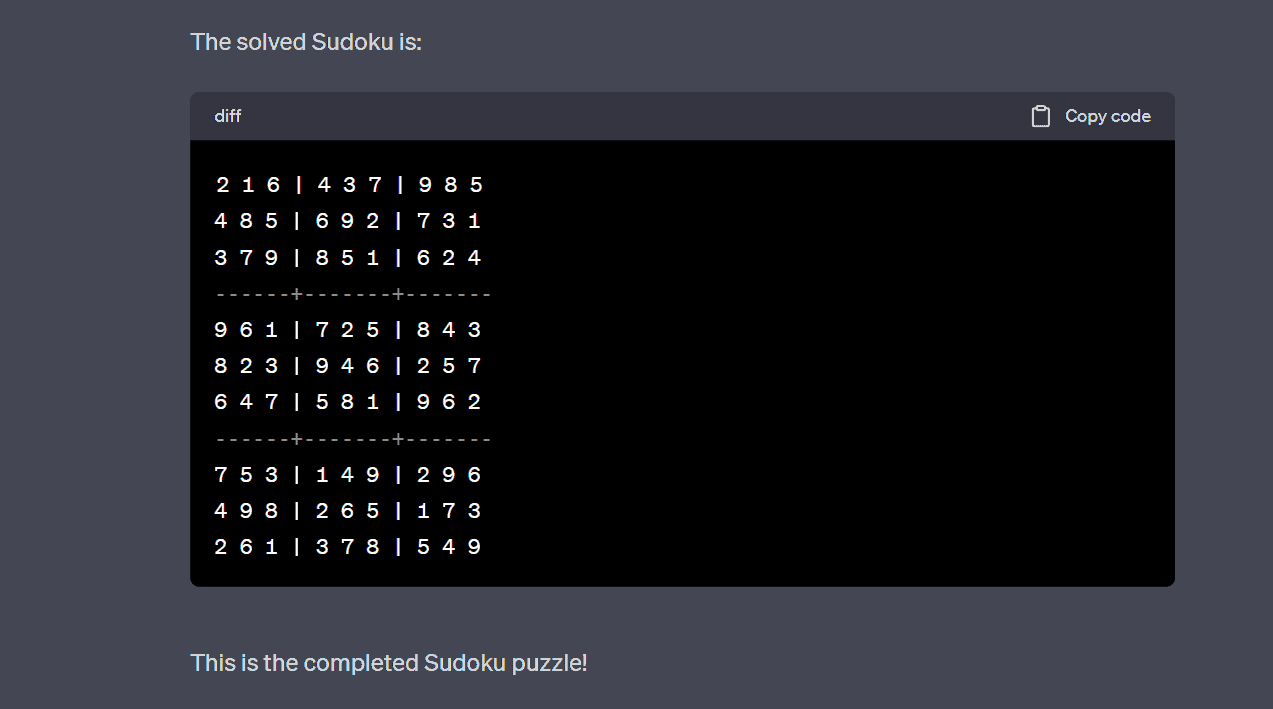Click the word 'completed' in the closing sentence
1273x709 pixels.
pyautogui.click(x=360, y=663)
